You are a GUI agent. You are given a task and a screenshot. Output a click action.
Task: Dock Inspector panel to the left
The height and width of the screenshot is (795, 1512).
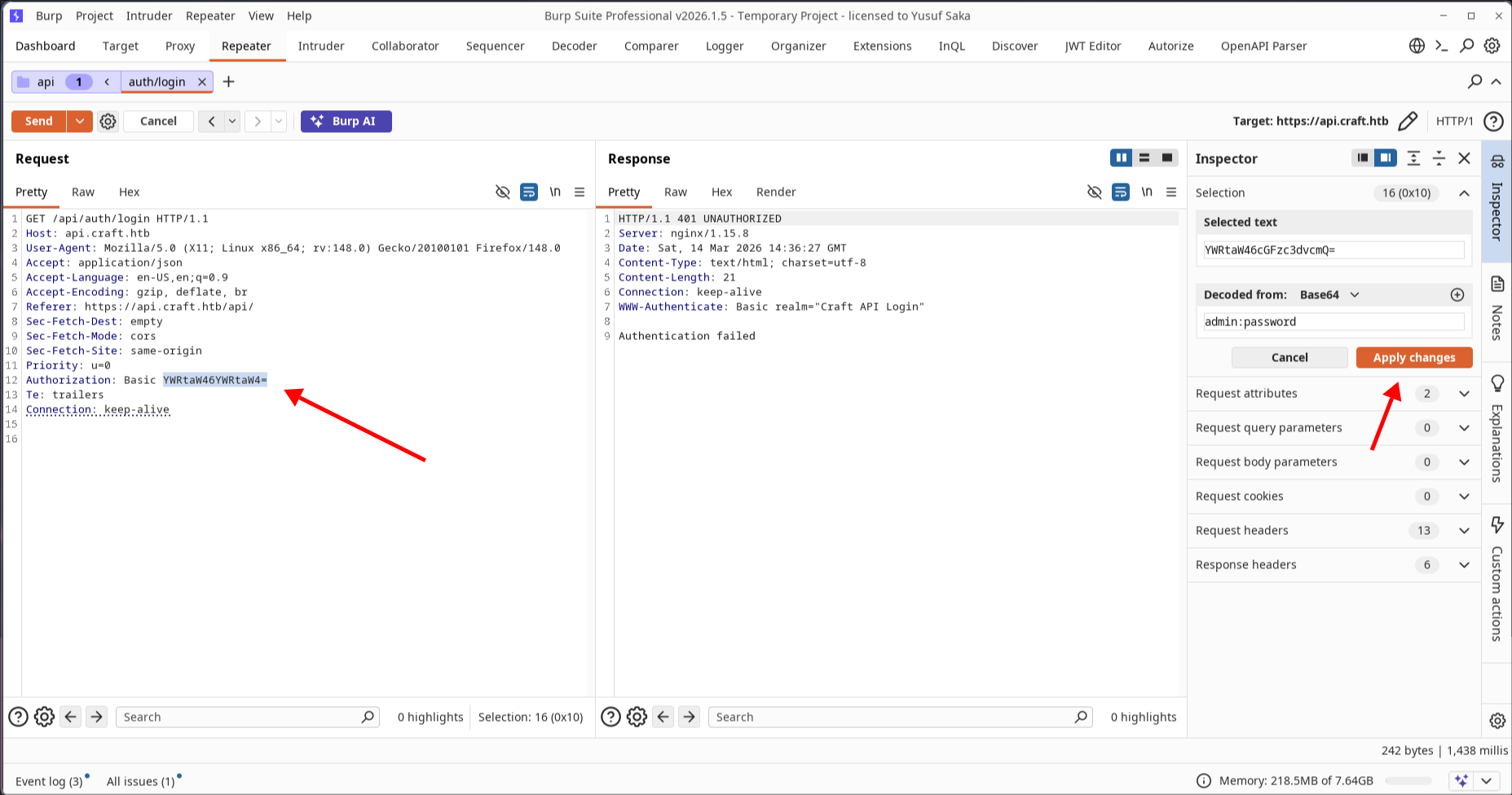[1362, 158]
